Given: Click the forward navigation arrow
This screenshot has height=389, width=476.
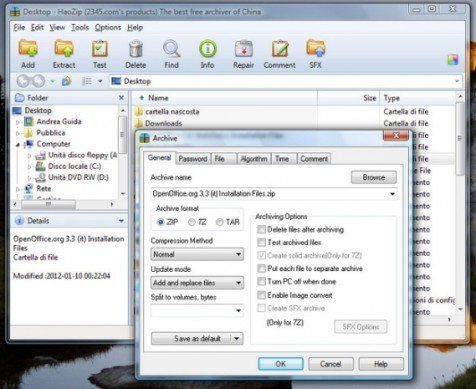Looking at the screenshot, I should (38, 81).
